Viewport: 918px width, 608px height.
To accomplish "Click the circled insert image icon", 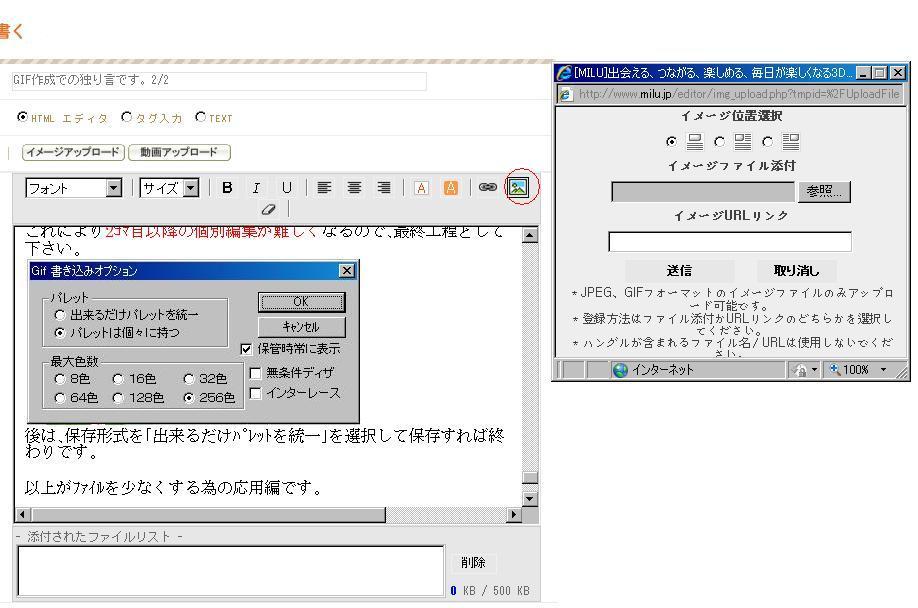I will pyautogui.click(x=518, y=187).
